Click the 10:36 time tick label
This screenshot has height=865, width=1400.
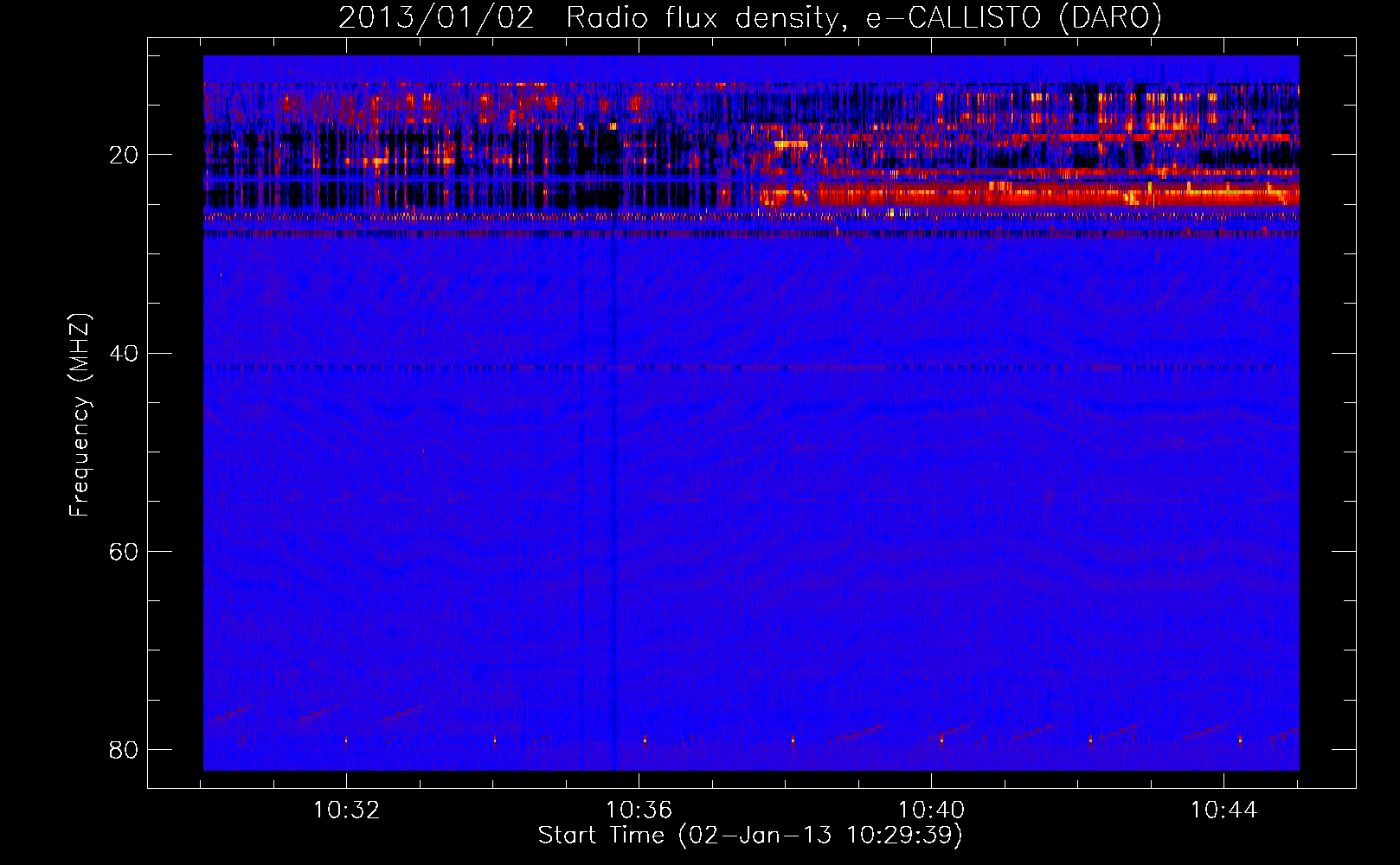(639, 811)
